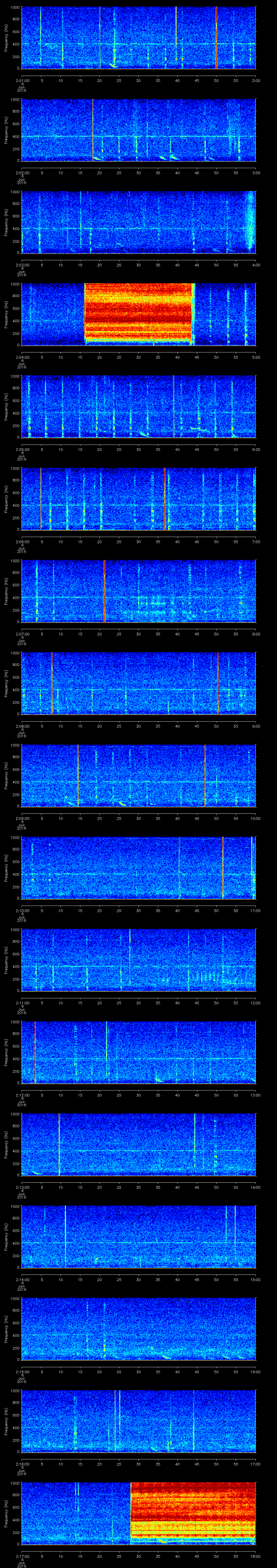Image resolution: width=277 pixels, height=1568 pixels.
Task: Click the 2:07:00 start time label
Action: [x=22, y=634]
